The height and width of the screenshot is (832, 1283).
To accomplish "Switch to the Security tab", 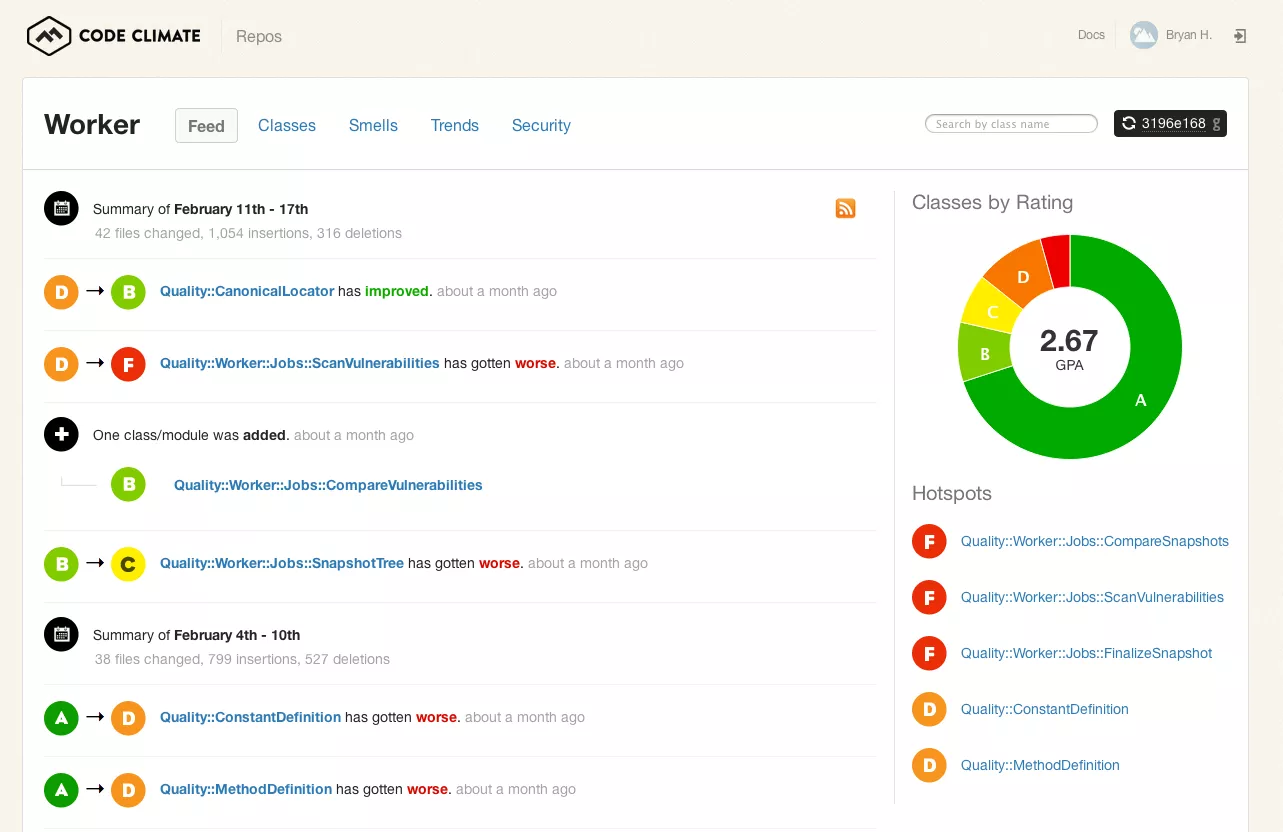I will (541, 125).
